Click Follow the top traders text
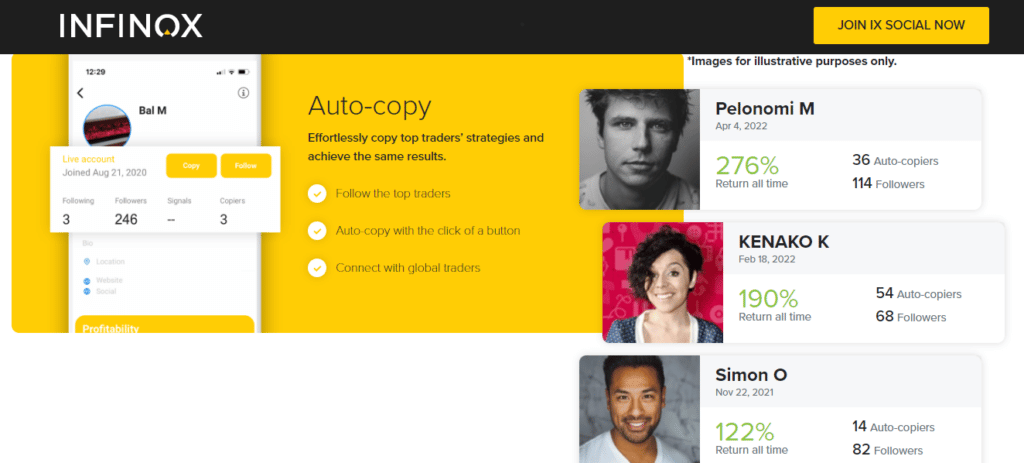Image resolution: width=1024 pixels, height=463 pixels. 393,194
